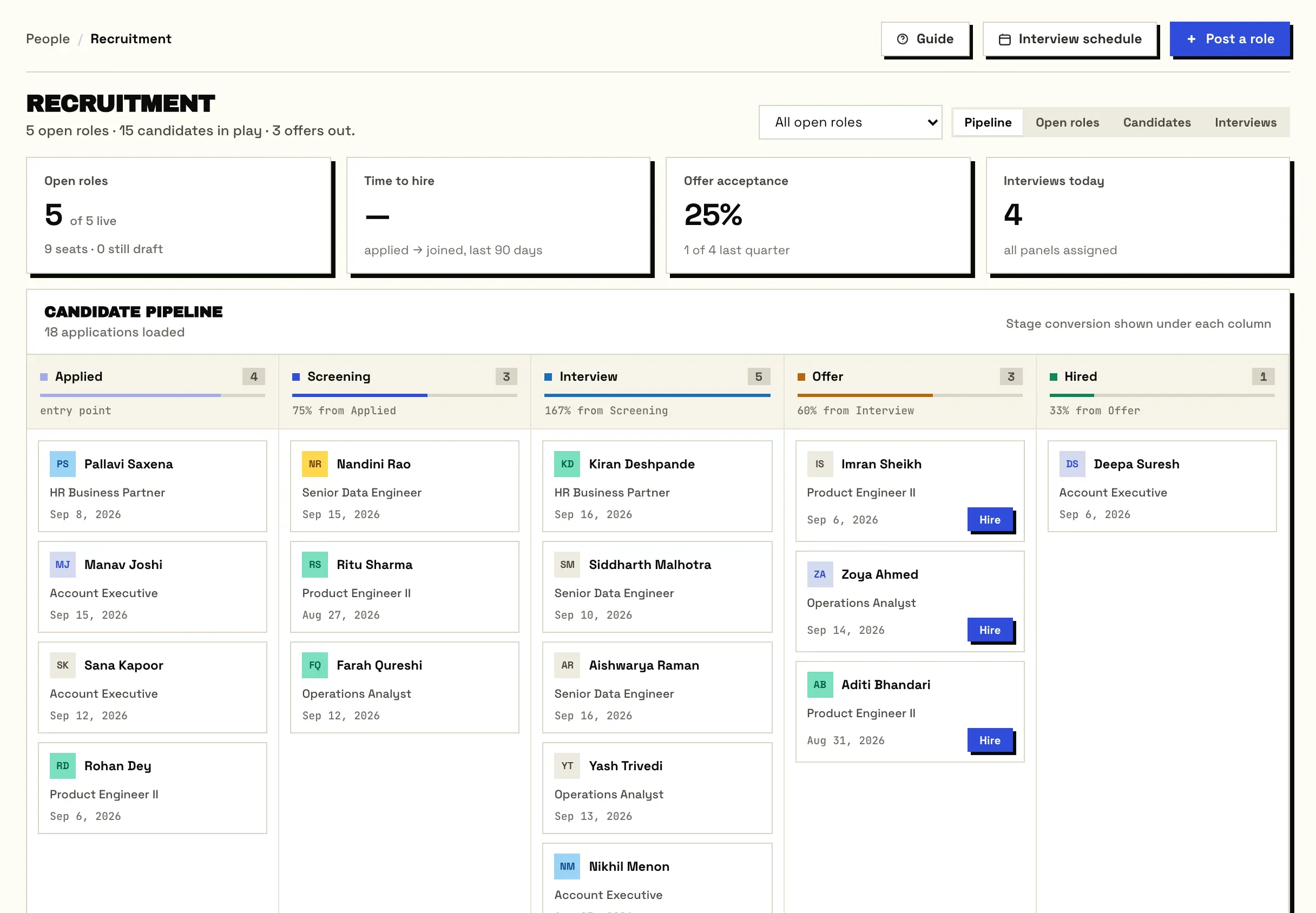1316x913 pixels.
Task: Click the Offer column progress bar
Action: [x=910, y=395]
